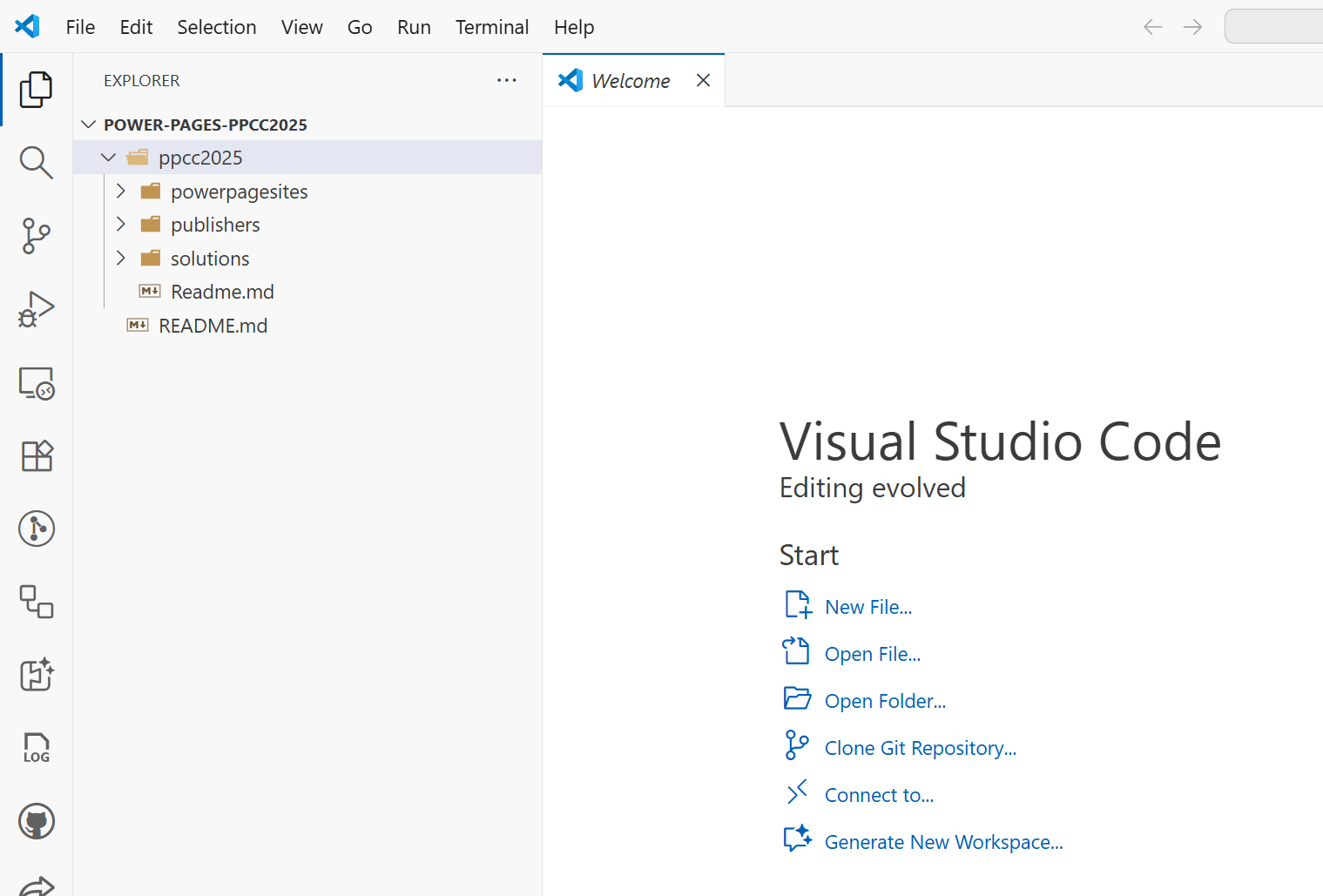Open the Remote Explorer view
Image resolution: width=1323 pixels, height=896 pixels.
click(x=36, y=383)
